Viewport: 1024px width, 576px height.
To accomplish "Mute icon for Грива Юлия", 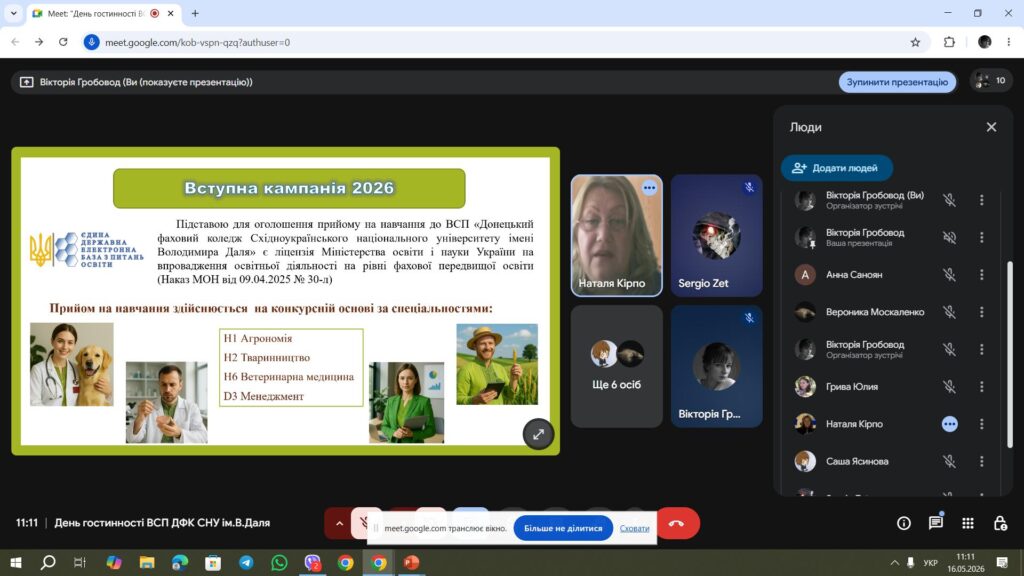I will 950,387.
